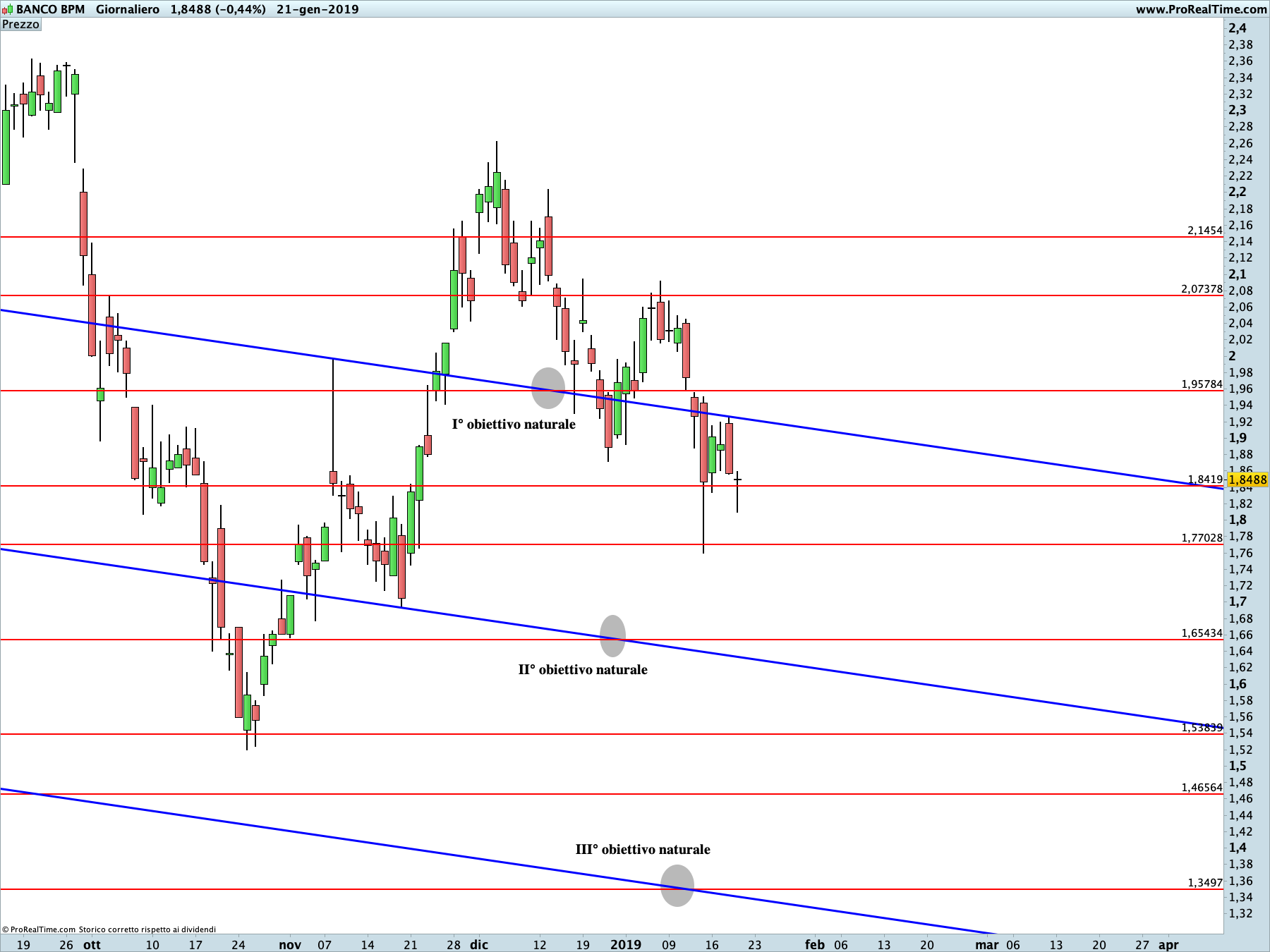Click the grey ellipse marking second target

coord(612,635)
